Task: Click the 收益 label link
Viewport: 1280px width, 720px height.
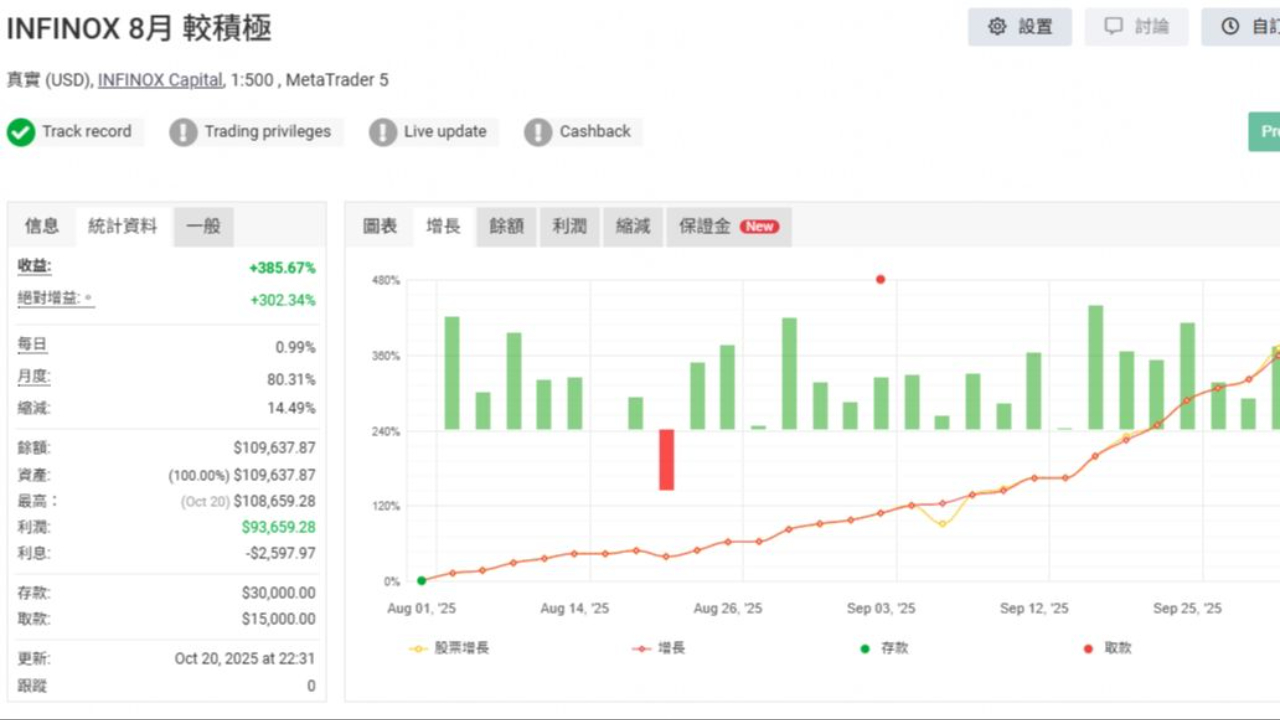Action: (34, 266)
